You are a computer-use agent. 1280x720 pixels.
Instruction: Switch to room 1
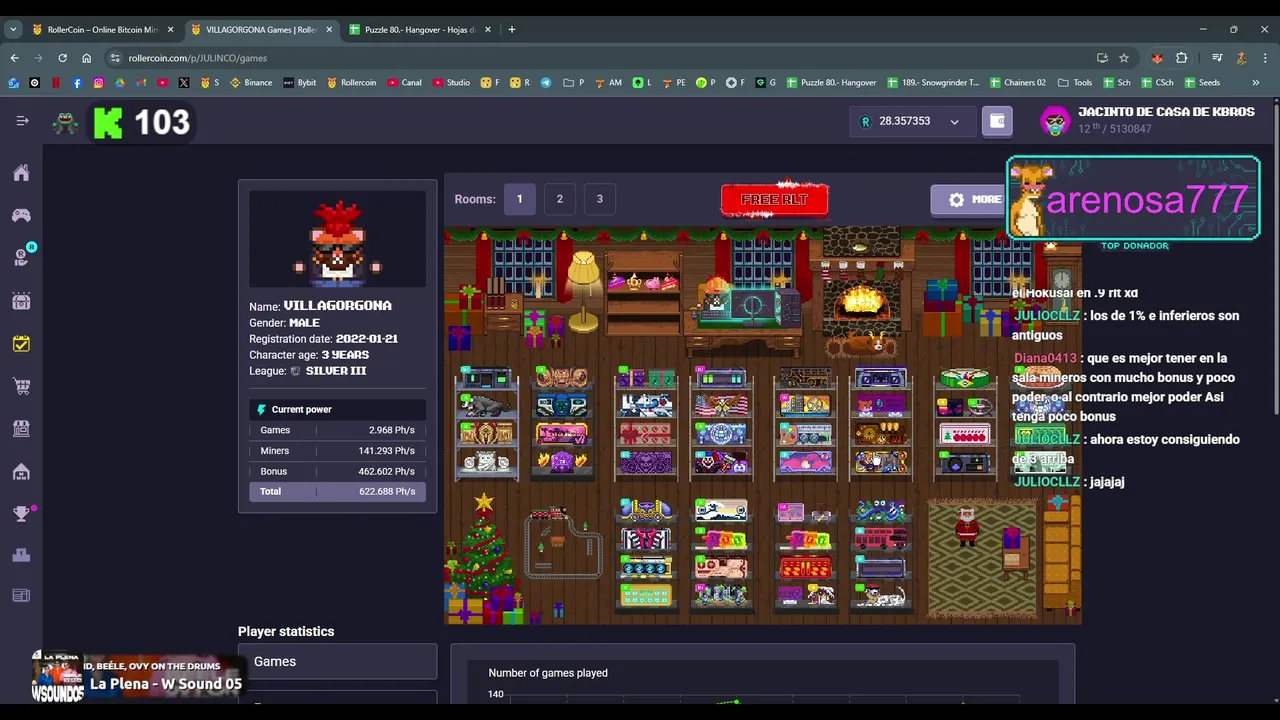(x=519, y=199)
